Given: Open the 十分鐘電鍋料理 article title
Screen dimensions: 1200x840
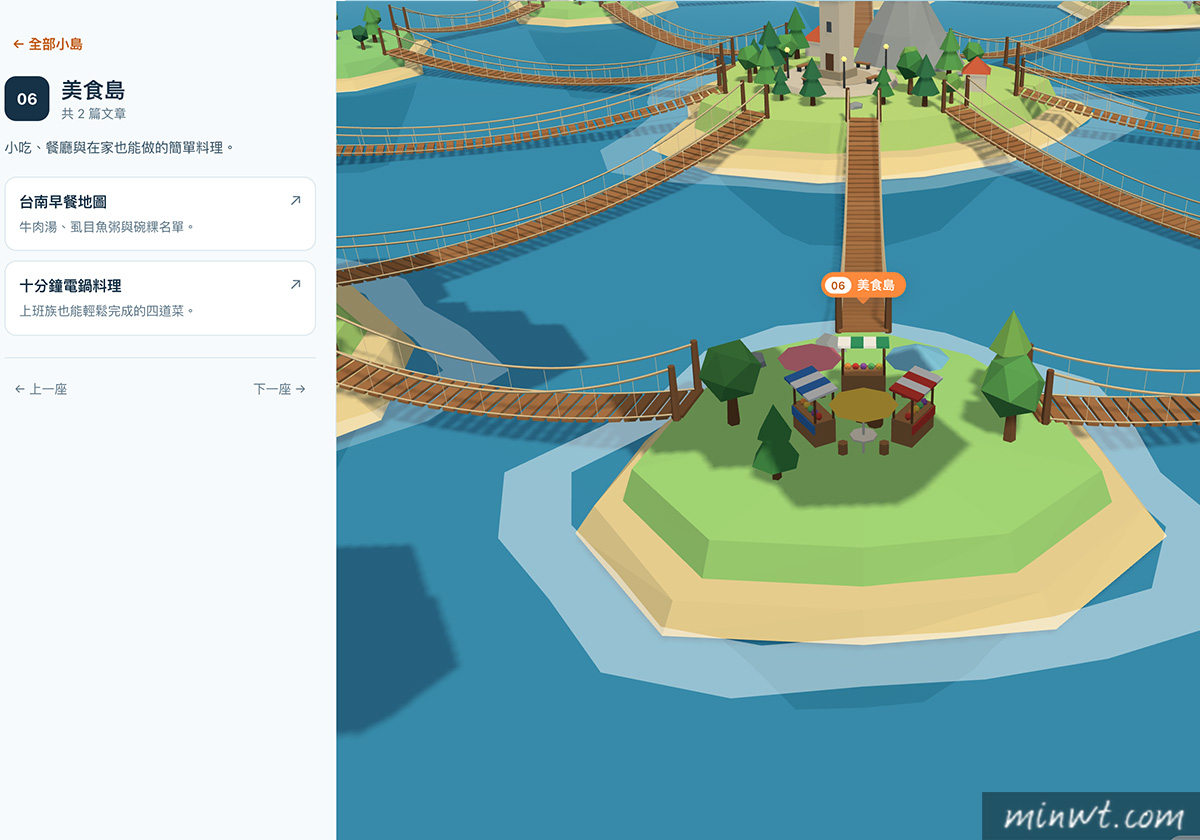Looking at the screenshot, I should (70, 286).
